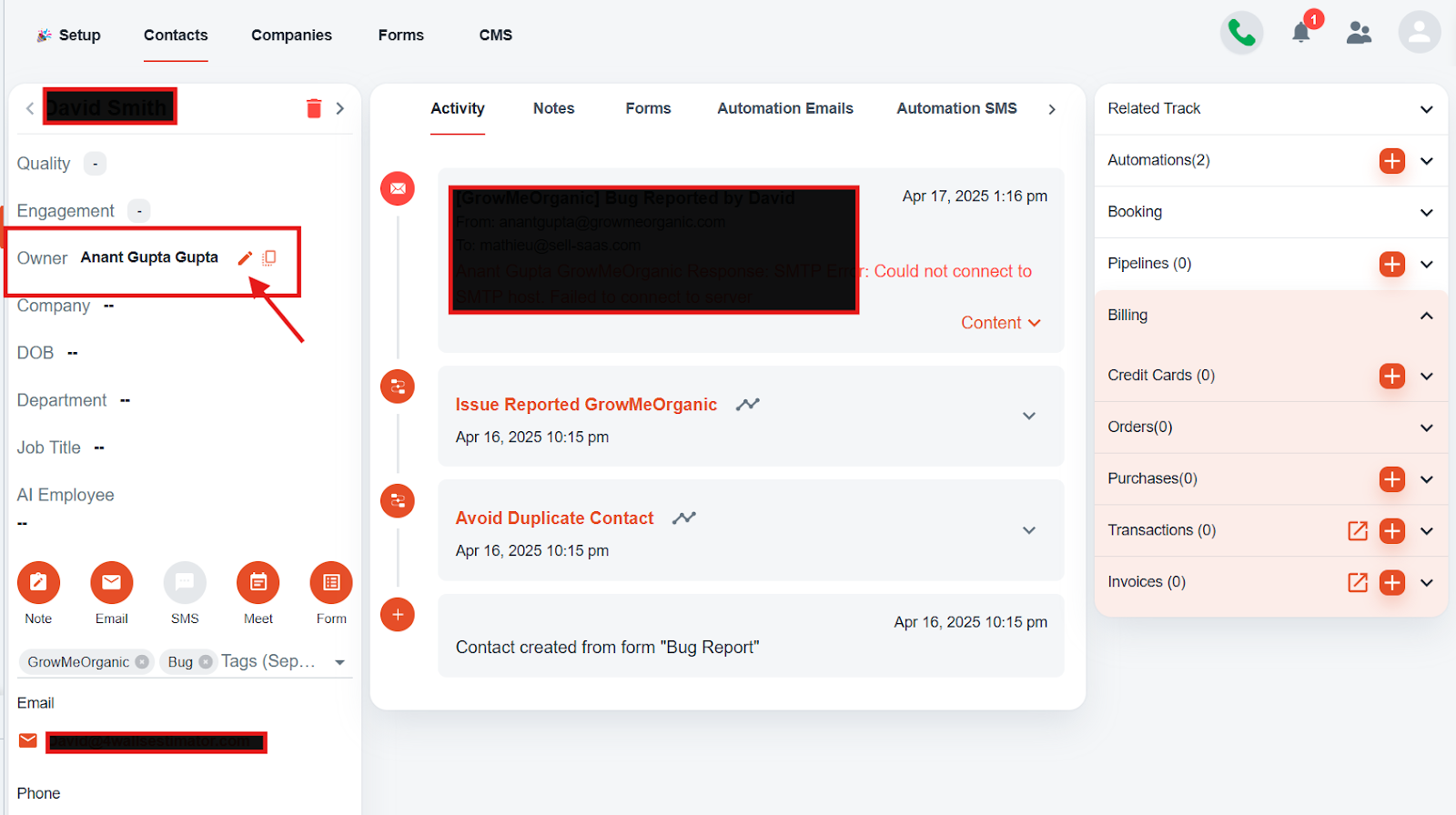Screen dimensions: 1456x815
Task: Expand the Invoices (0) row
Action: click(1427, 582)
